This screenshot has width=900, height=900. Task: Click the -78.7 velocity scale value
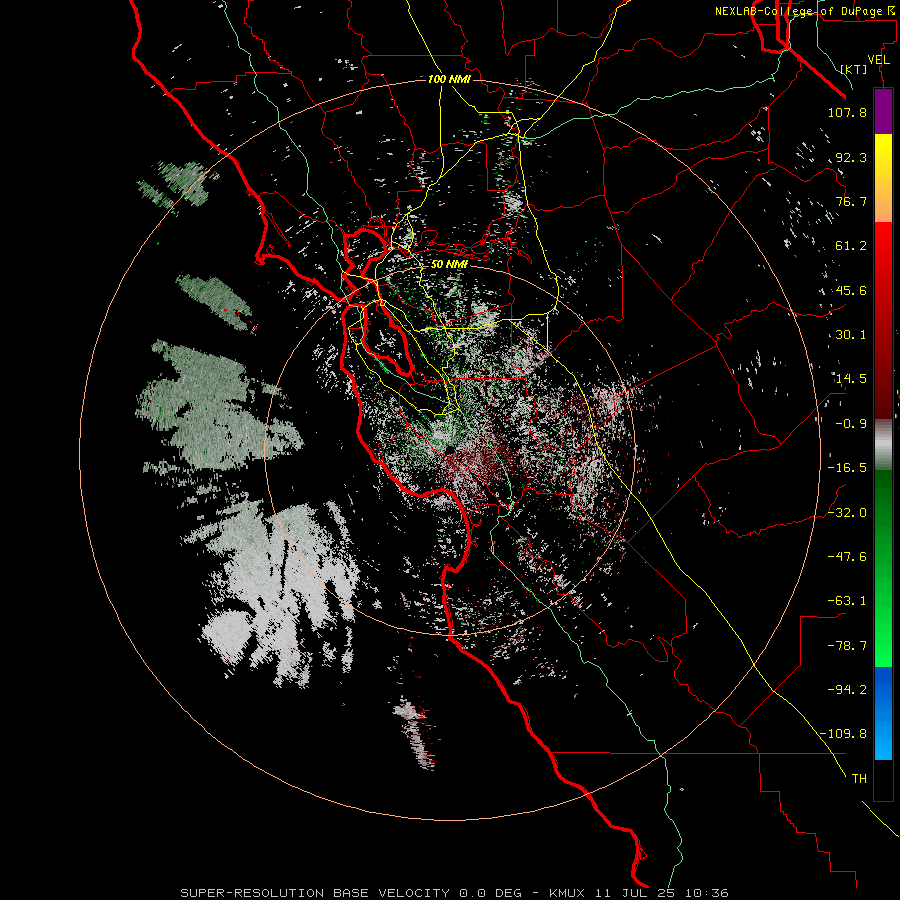pyautogui.click(x=847, y=646)
